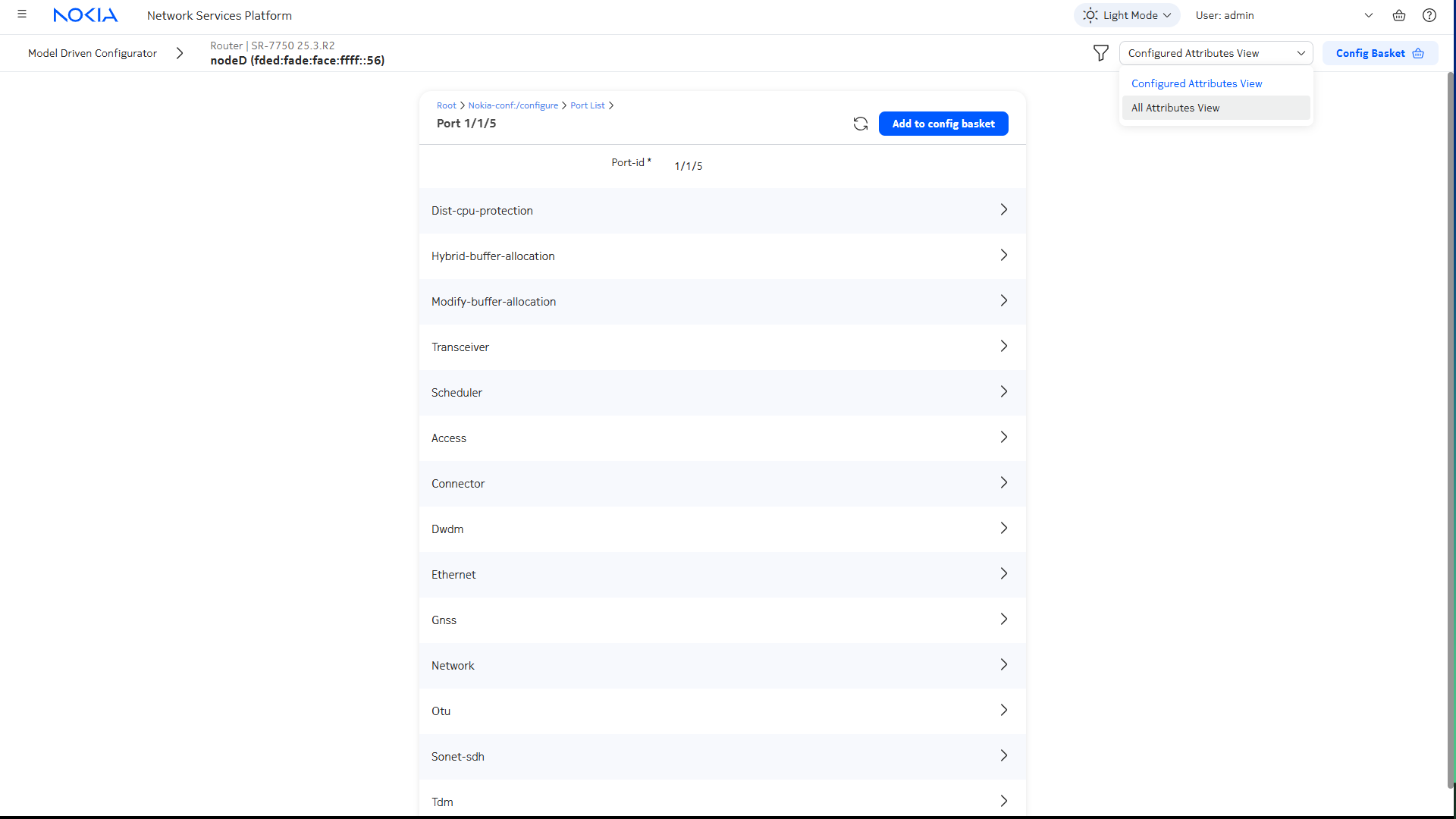This screenshot has width=1456, height=819.
Task: Open the Config Basket button
Action: [1379, 53]
